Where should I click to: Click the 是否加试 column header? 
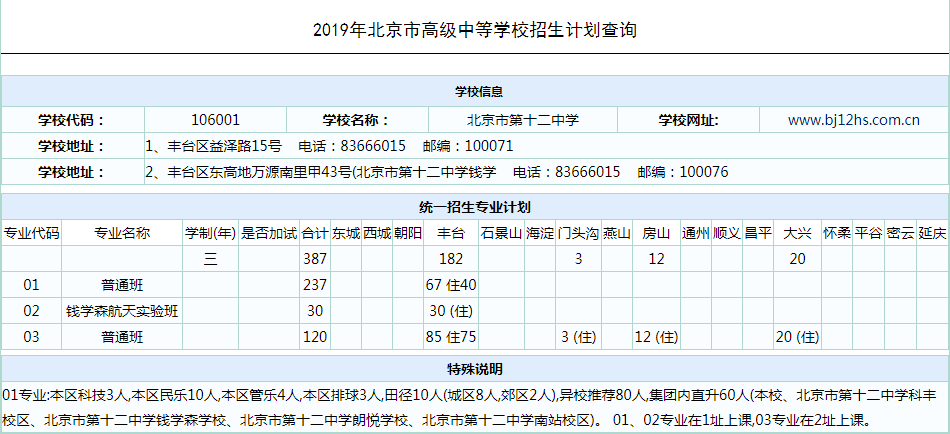coord(269,233)
